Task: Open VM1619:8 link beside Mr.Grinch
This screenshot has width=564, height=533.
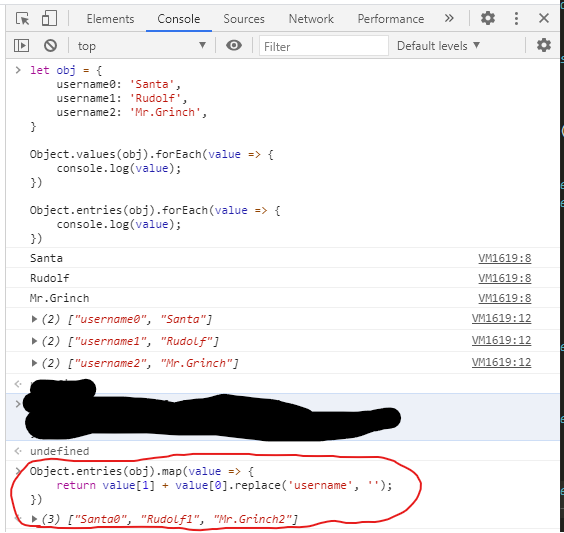Action: (x=504, y=298)
